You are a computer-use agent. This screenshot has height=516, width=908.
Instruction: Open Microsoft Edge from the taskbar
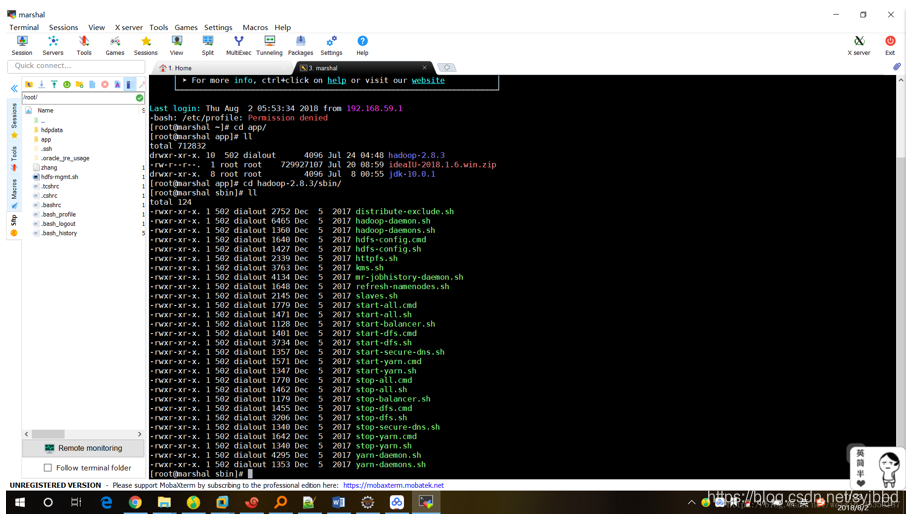point(106,502)
